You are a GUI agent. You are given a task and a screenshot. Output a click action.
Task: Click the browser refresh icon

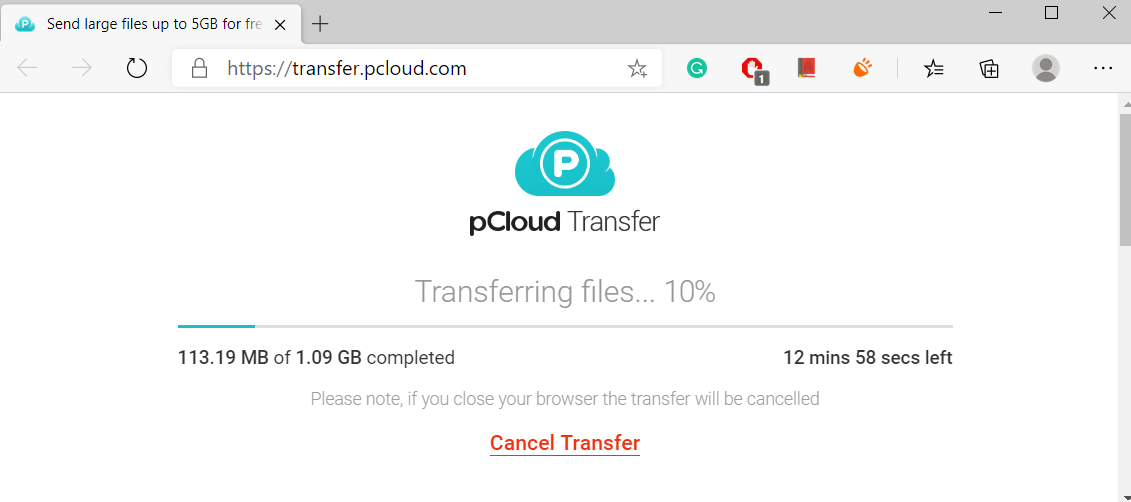(x=136, y=69)
